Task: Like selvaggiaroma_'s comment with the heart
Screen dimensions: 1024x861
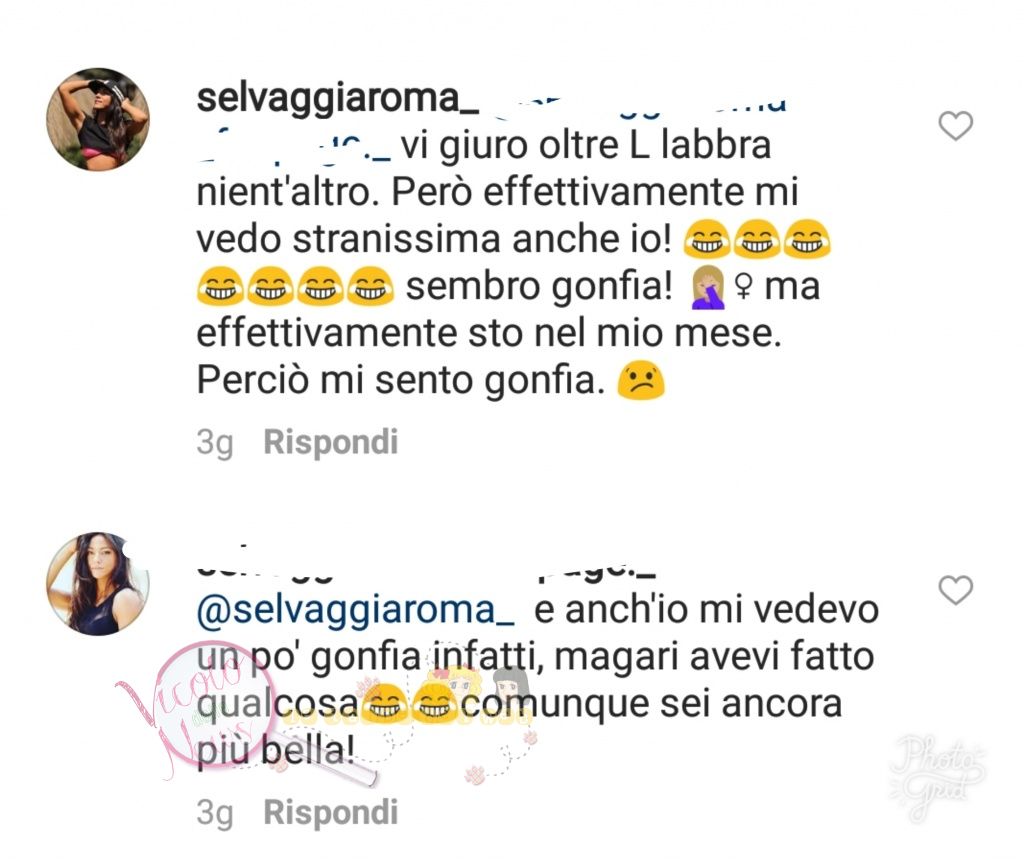Action: [x=955, y=125]
